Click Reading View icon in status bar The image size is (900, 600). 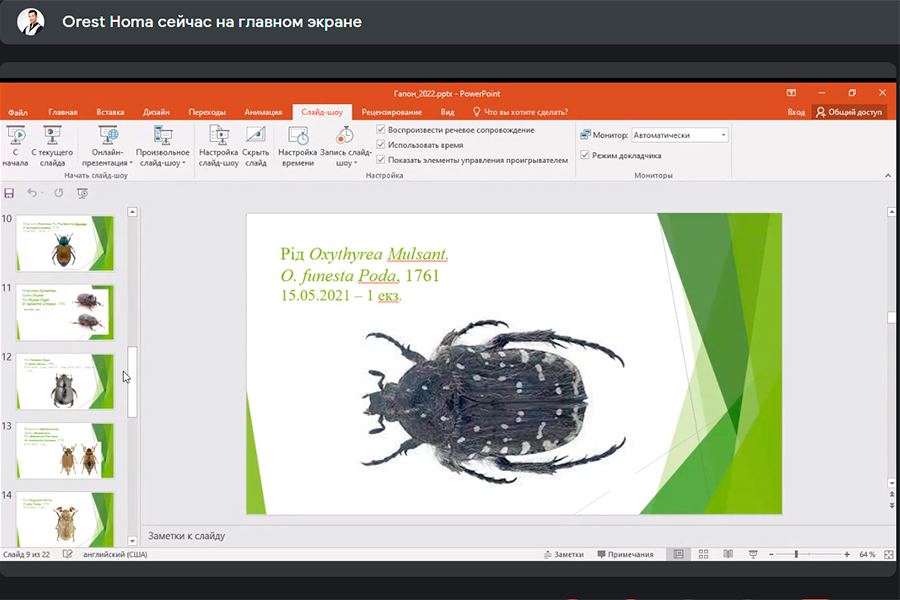(727, 554)
